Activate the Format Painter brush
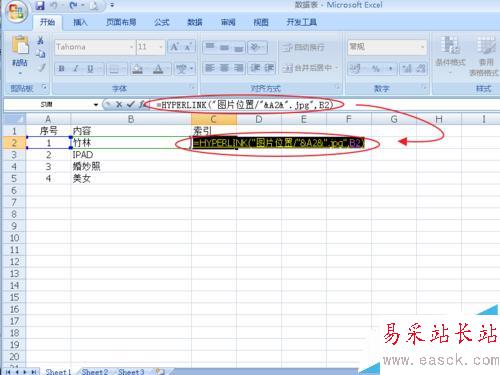Viewport: 500px width, 375px height. pyautogui.click(x=41, y=68)
